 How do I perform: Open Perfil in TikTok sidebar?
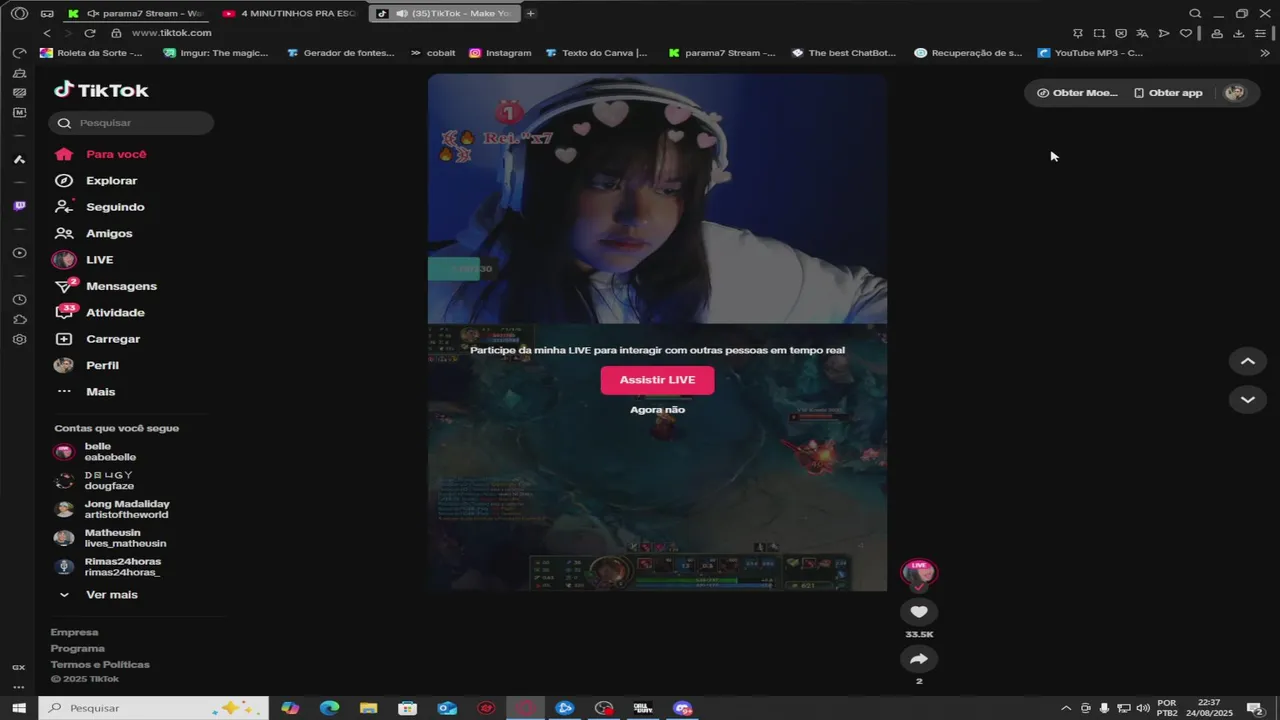(x=88, y=365)
